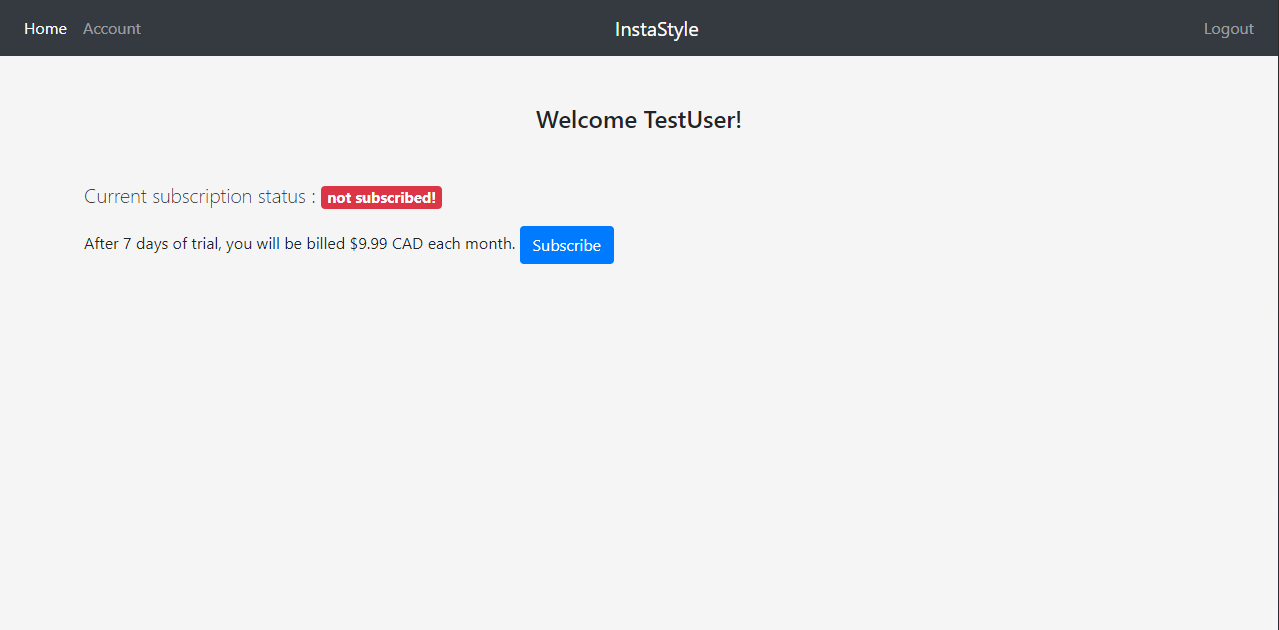Click the 'Welcome TestUser!' heading
Viewport: 1279px width, 630px height.
click(638, 120)
